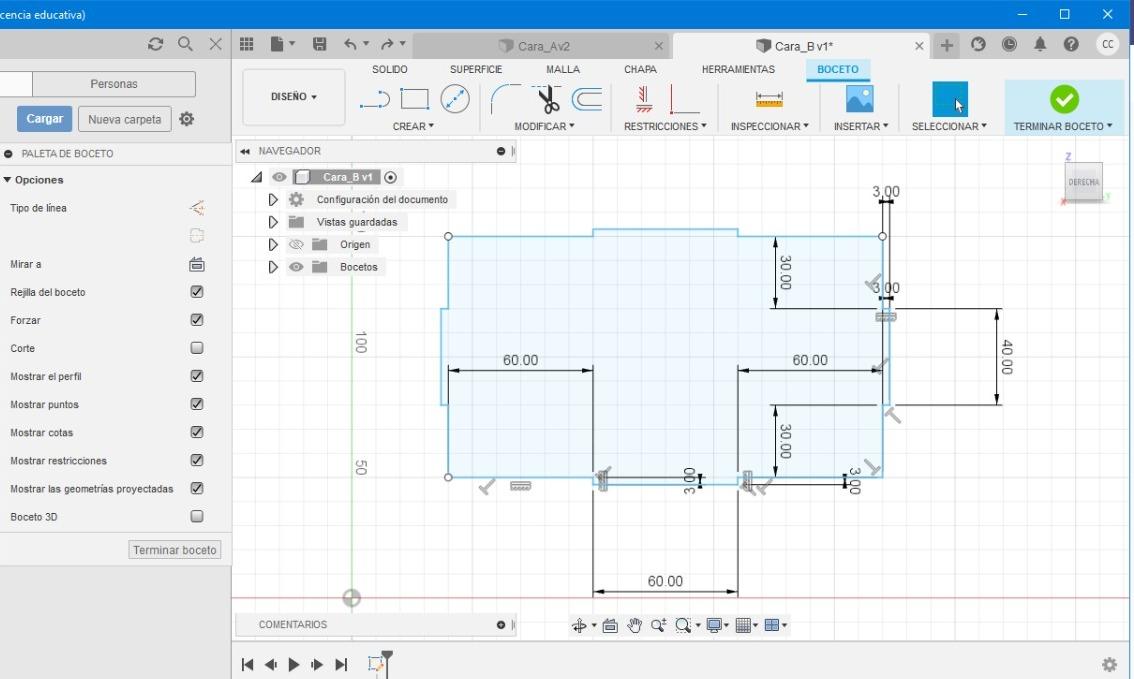Select the Fillet tool in Modificar

point(505,99)
